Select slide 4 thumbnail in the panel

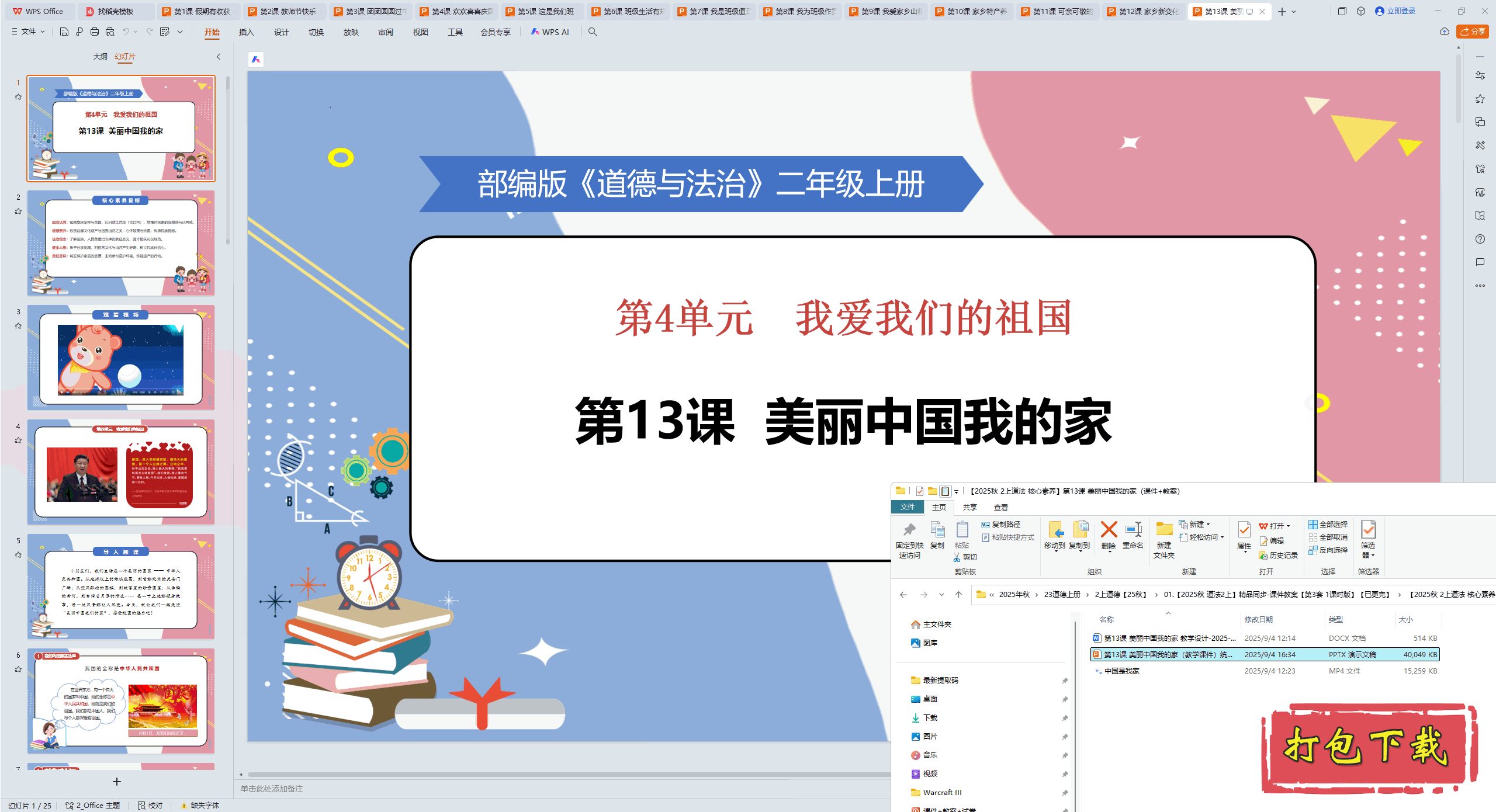point(121,471)
